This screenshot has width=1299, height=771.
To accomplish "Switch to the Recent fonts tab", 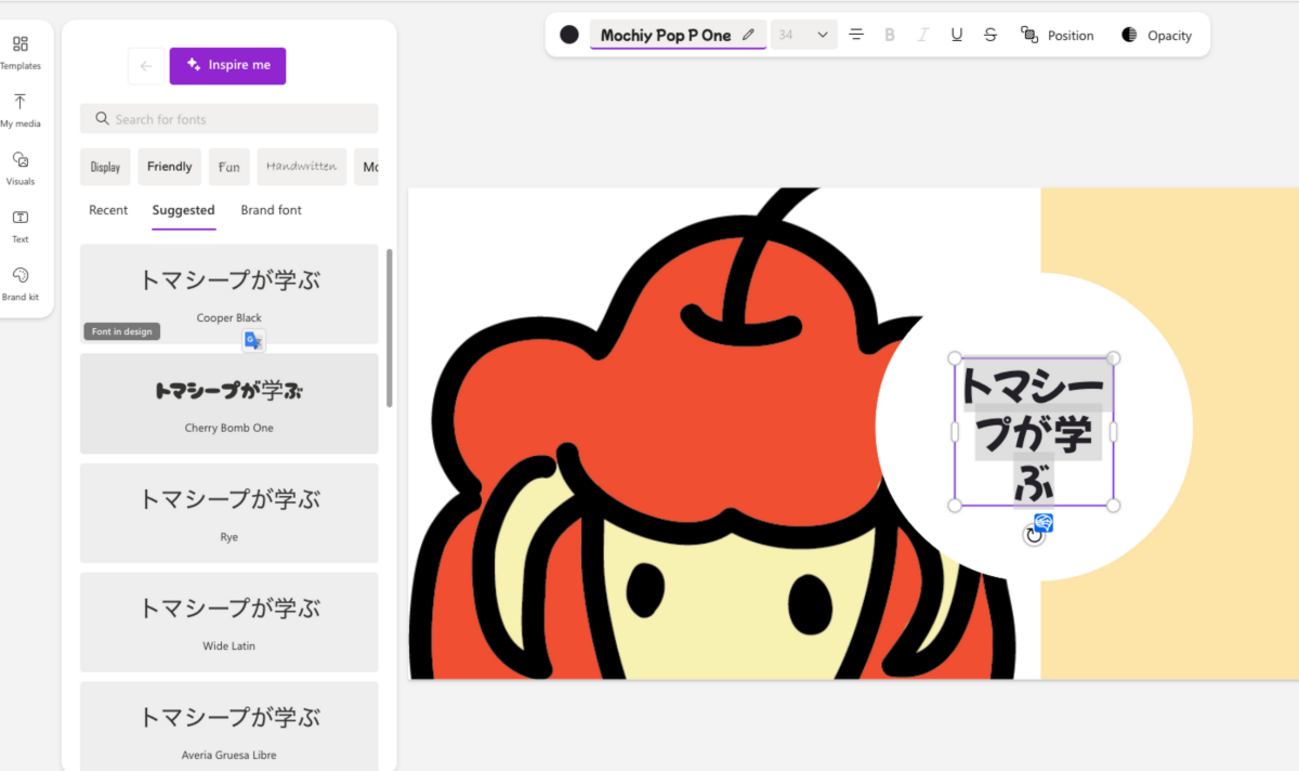I will click(108, 210).
